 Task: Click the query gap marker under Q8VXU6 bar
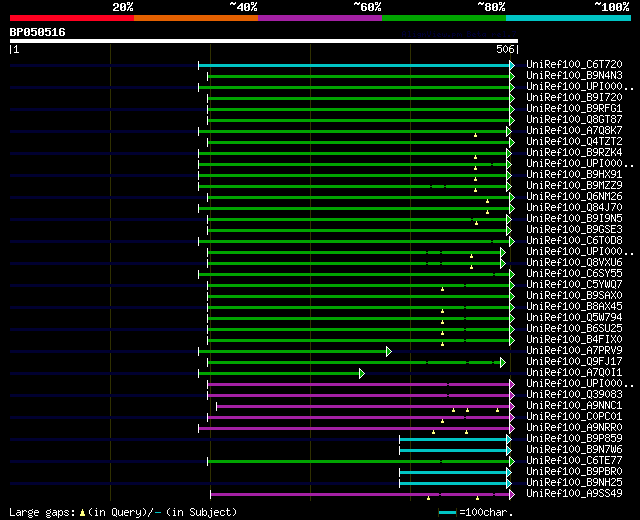(471, 267)
